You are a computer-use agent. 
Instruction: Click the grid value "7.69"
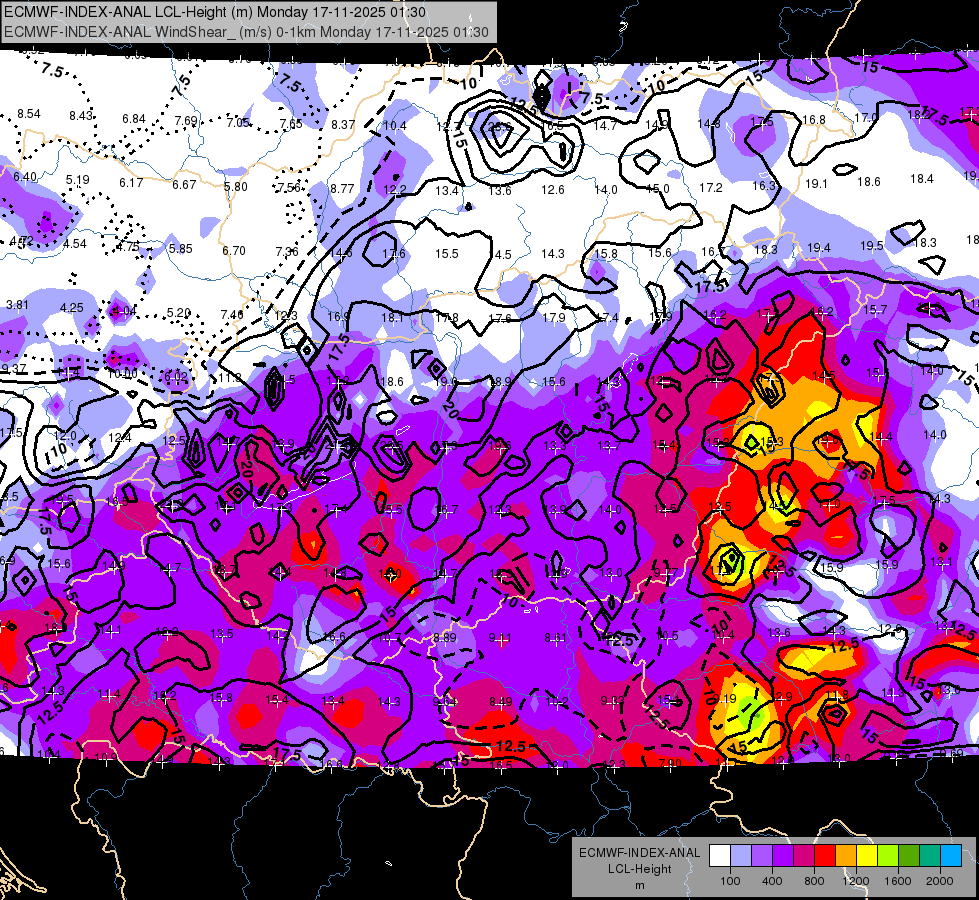pyautogui.click(x=186, y=121)
